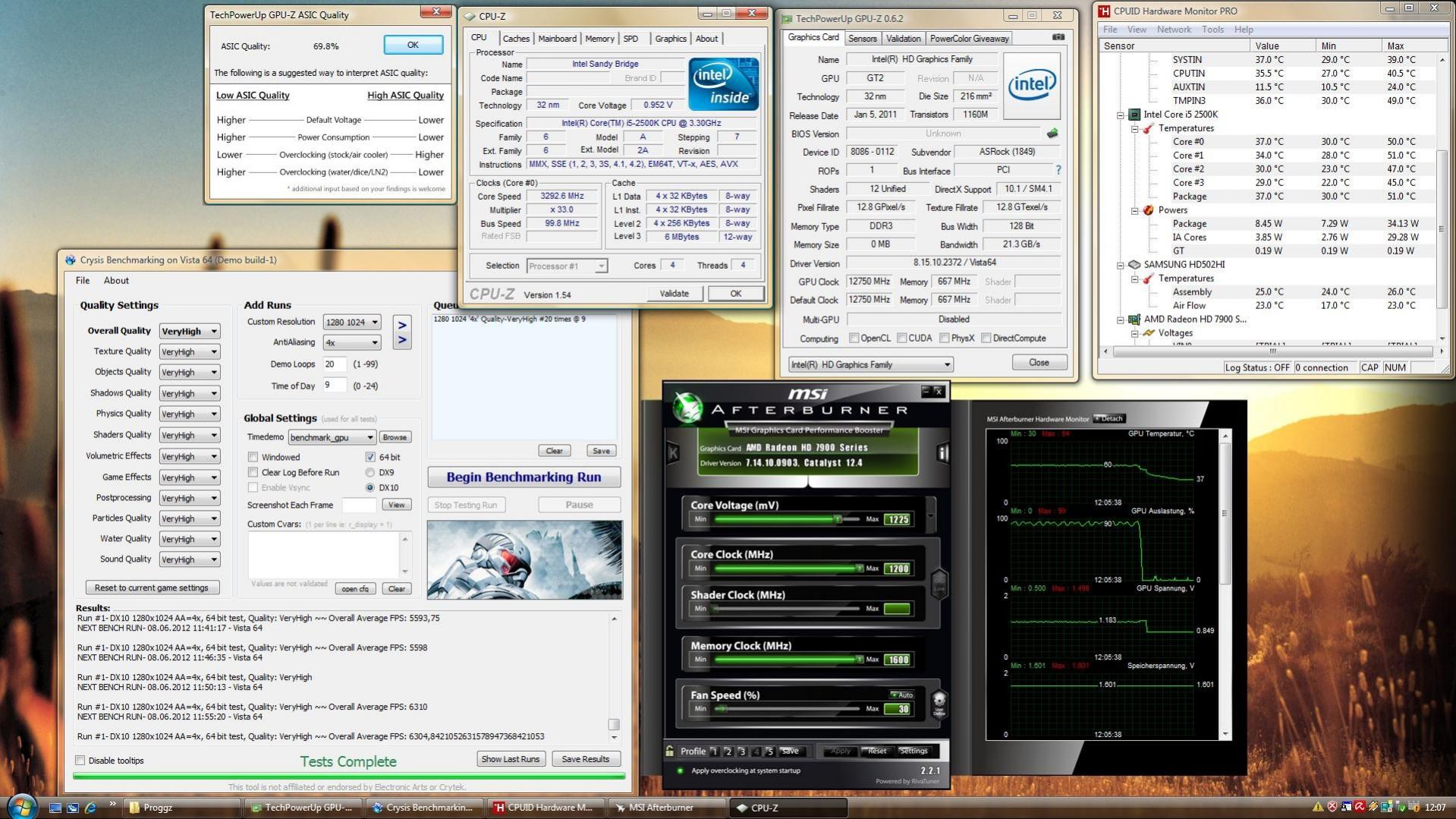This screenshot has width=1456, height=819.
Task: Toggle the 64 bit checkbox
Action: (x=370, y=457)
